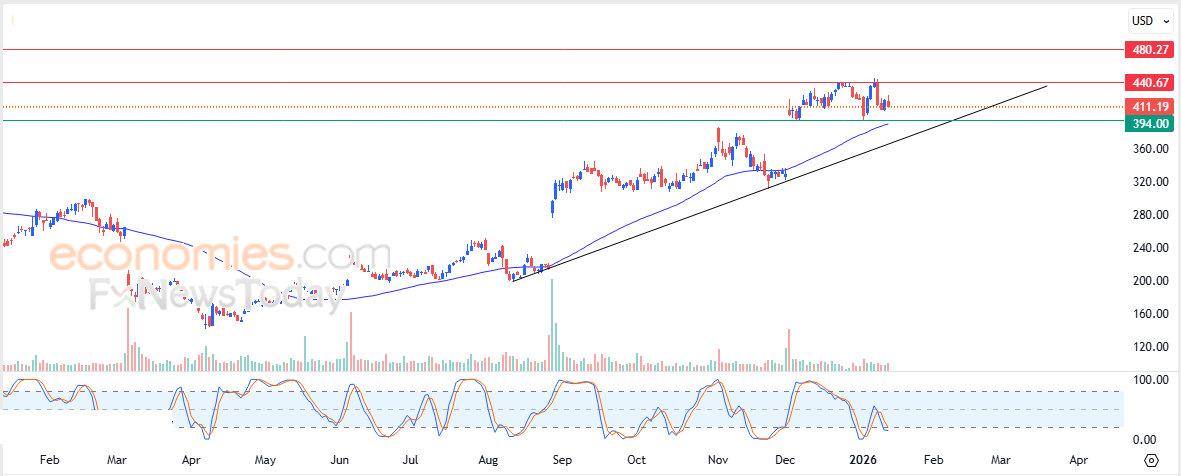This screenshot has width=1181, height=476.
Task: Open chart settings gear icon
Action: click(1151, 460)
